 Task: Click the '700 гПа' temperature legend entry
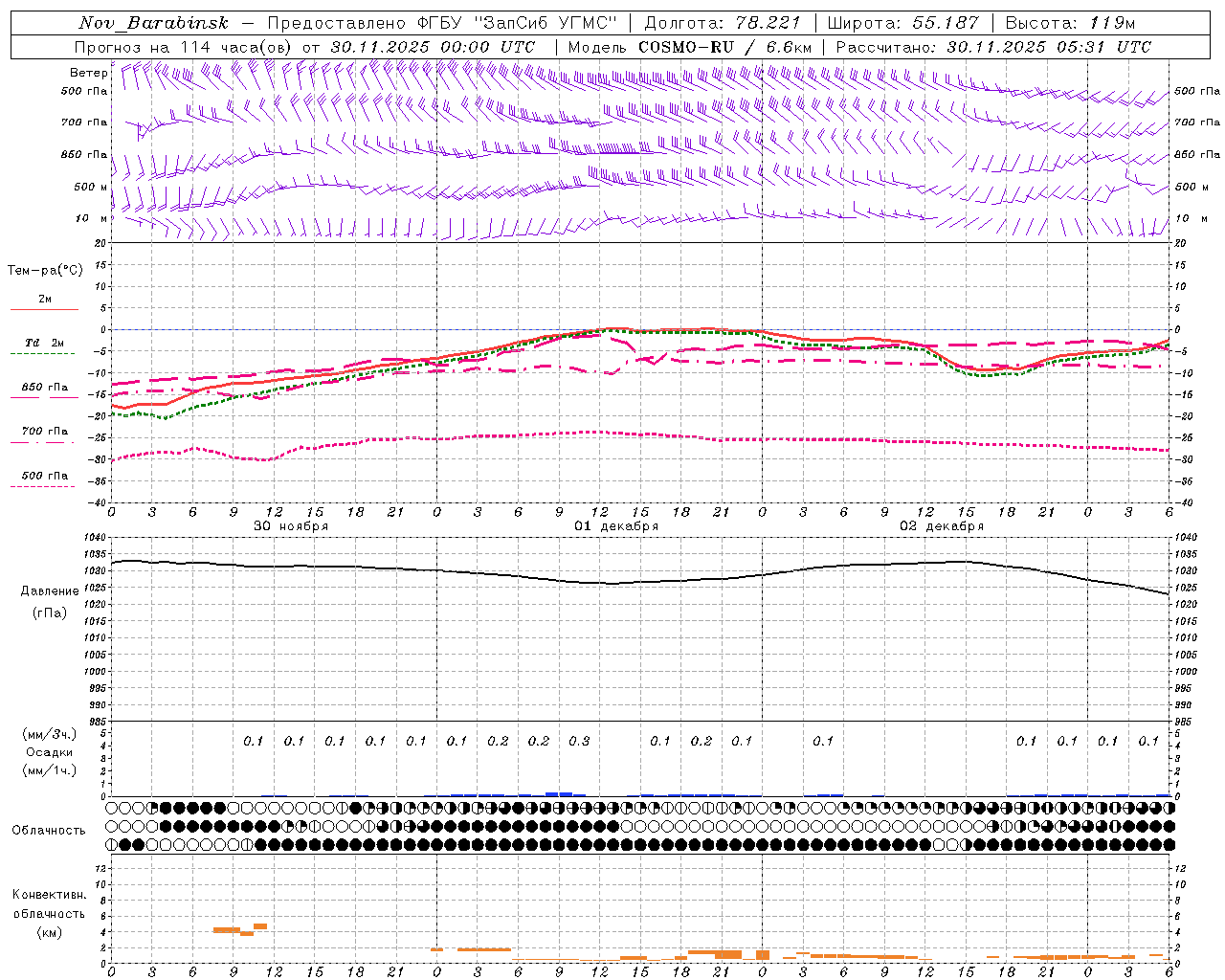click(x=45, y=432)
